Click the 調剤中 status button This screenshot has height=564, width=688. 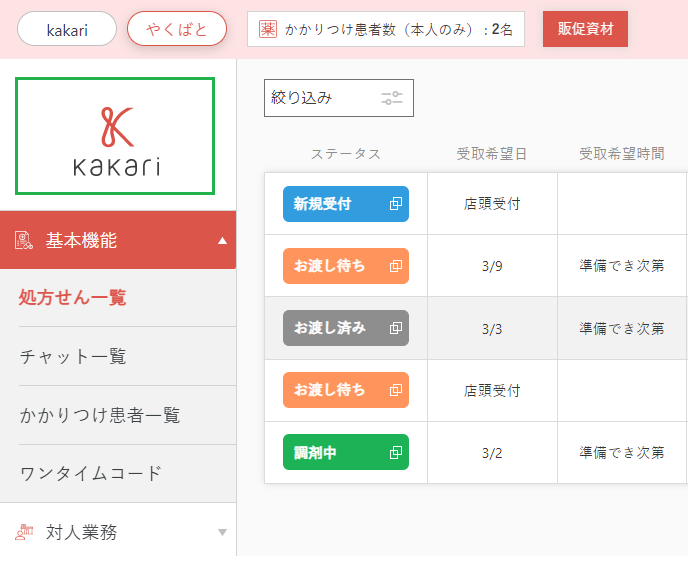[x=346, y=452]
